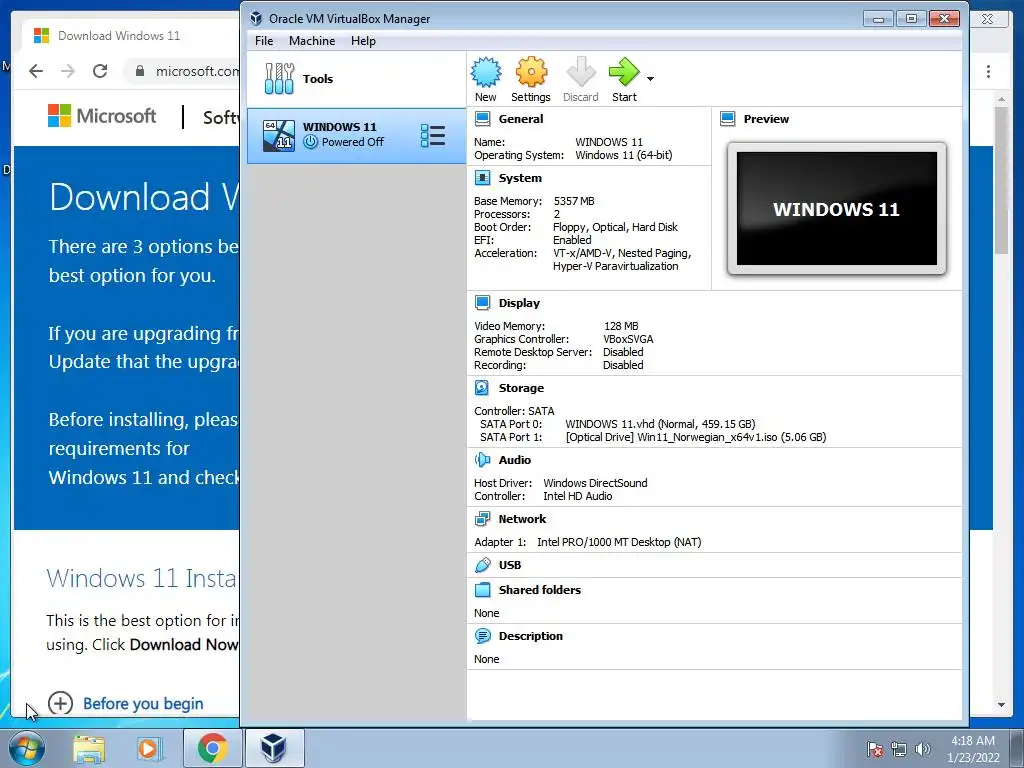The height and width of the screenshot is (768, 1024).
Task: Click the Network section icon
Action: [483, 519]
